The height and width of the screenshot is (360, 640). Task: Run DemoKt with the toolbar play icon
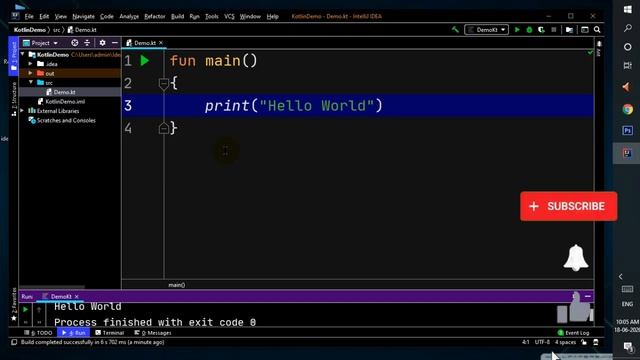(517, 30)
